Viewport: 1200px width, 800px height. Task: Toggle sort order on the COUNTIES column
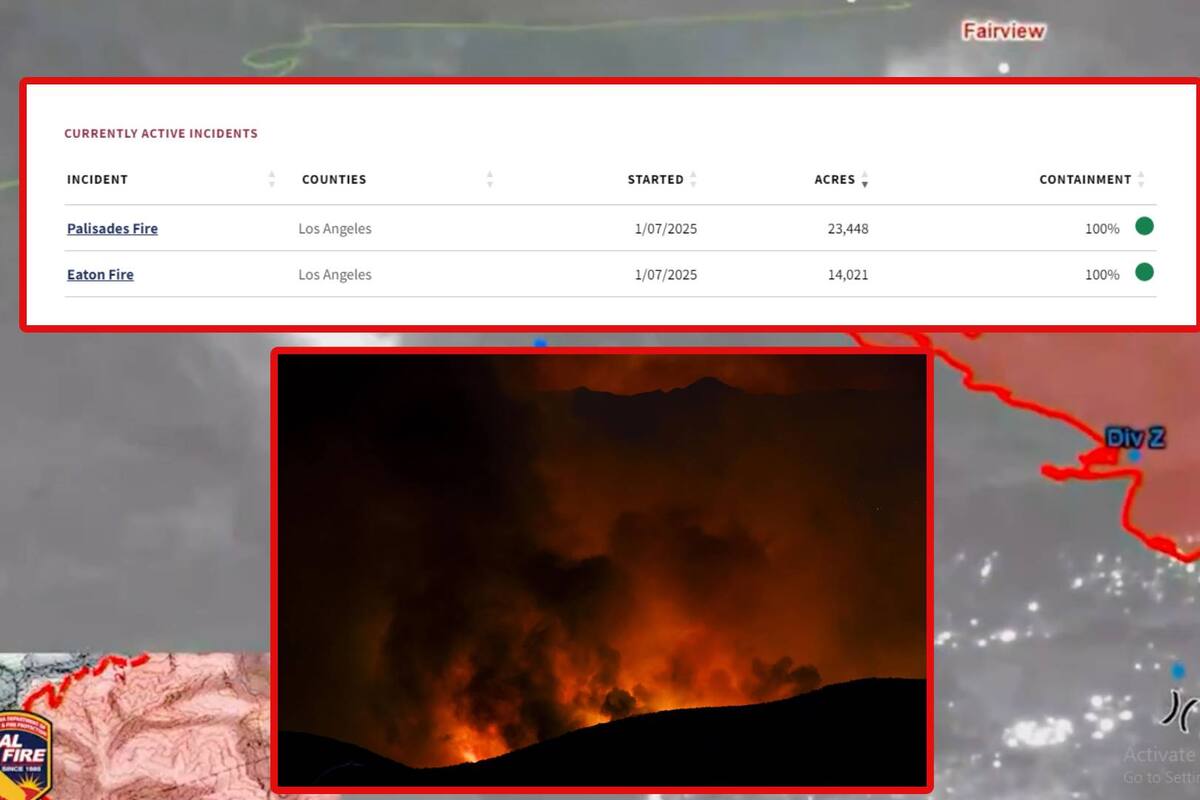click(489, 179)
